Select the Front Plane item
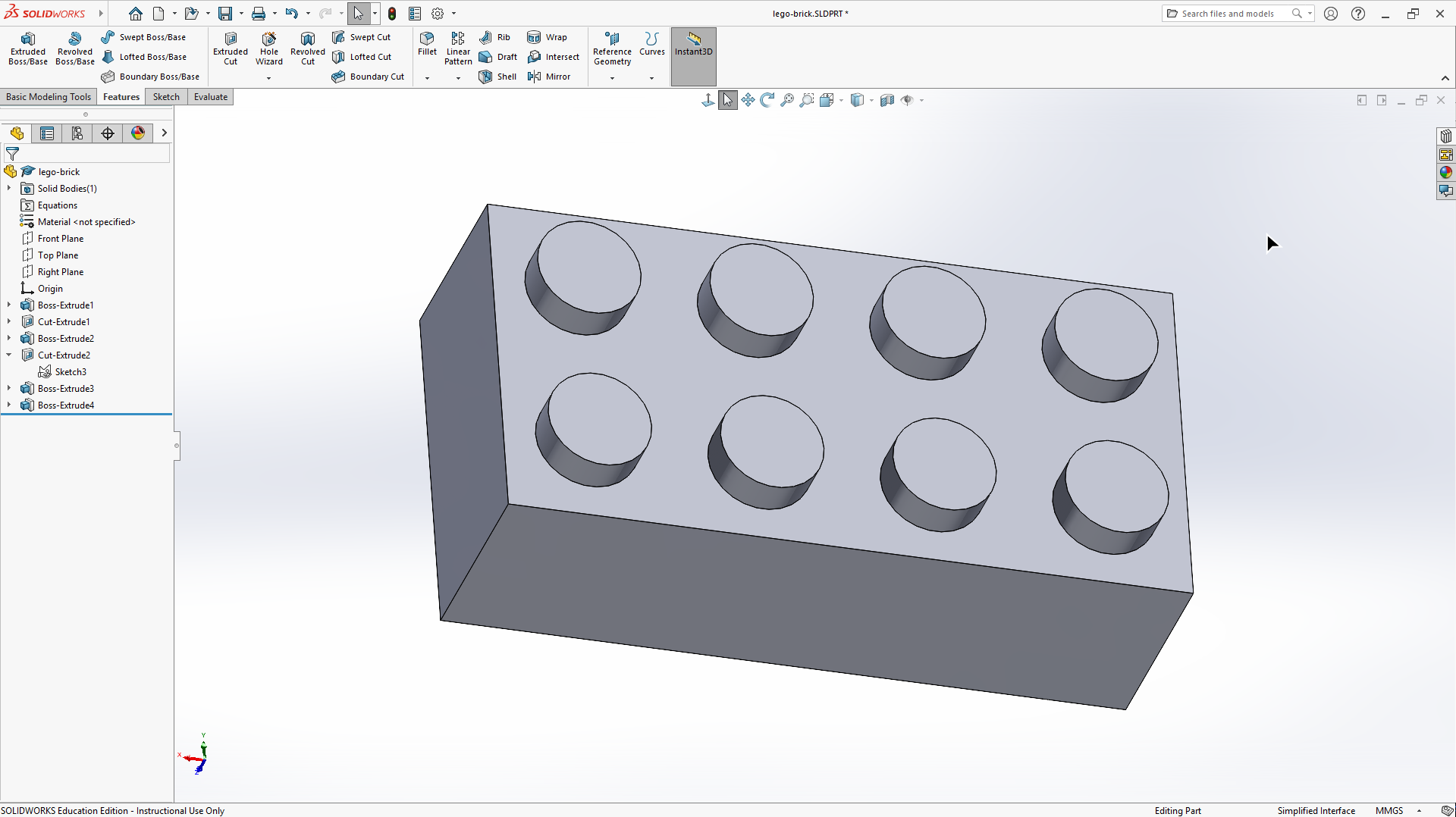1456x817 pixels. [x=61, y=239]
